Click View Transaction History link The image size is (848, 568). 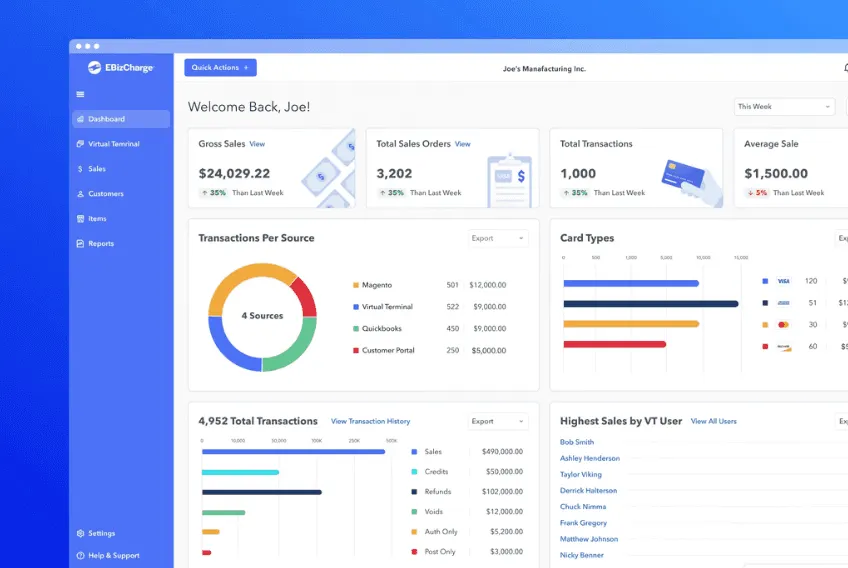pyautogui.click(x=370, y=421)
